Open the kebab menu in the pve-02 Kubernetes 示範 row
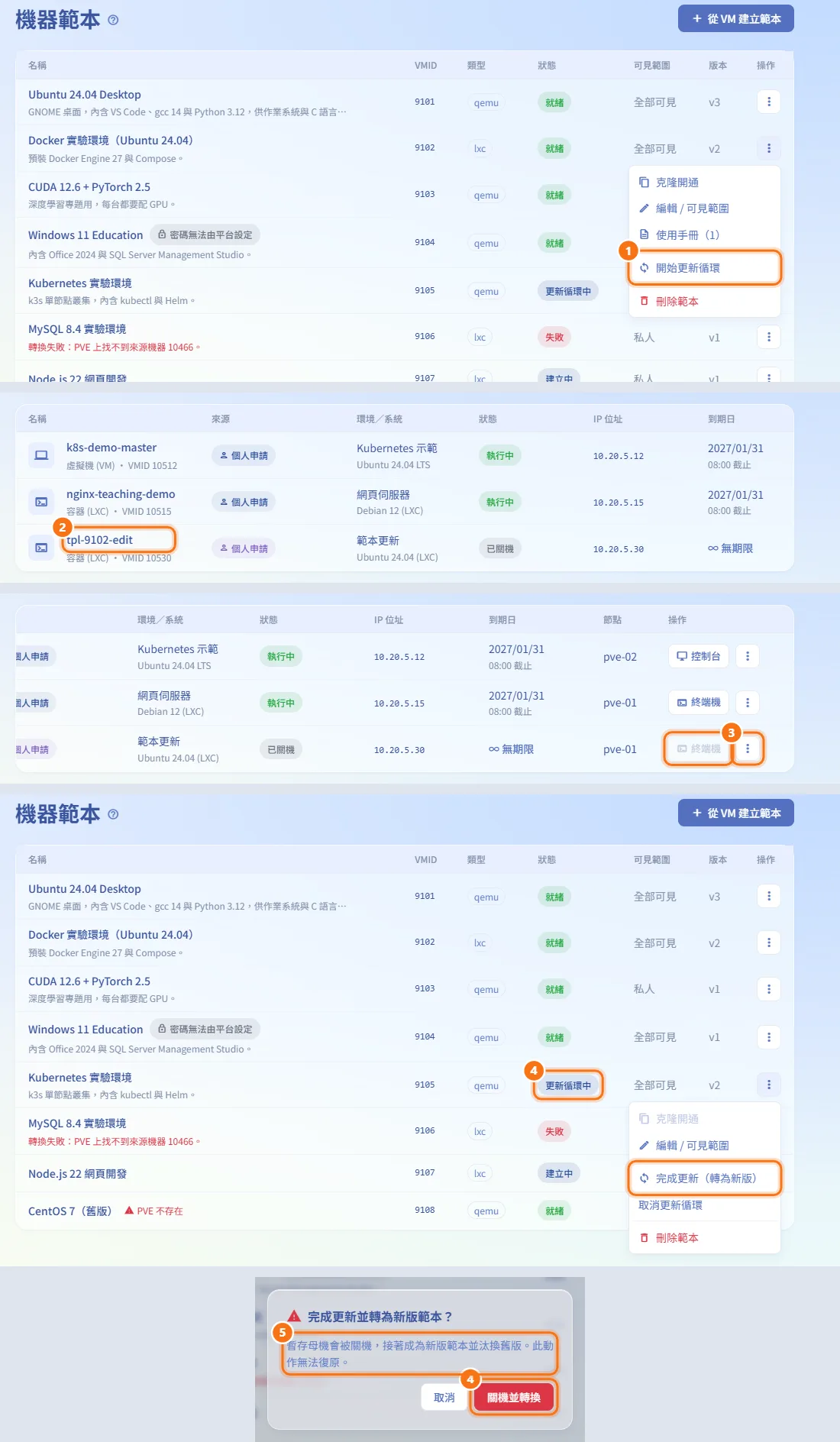 (x=748, y=656)
